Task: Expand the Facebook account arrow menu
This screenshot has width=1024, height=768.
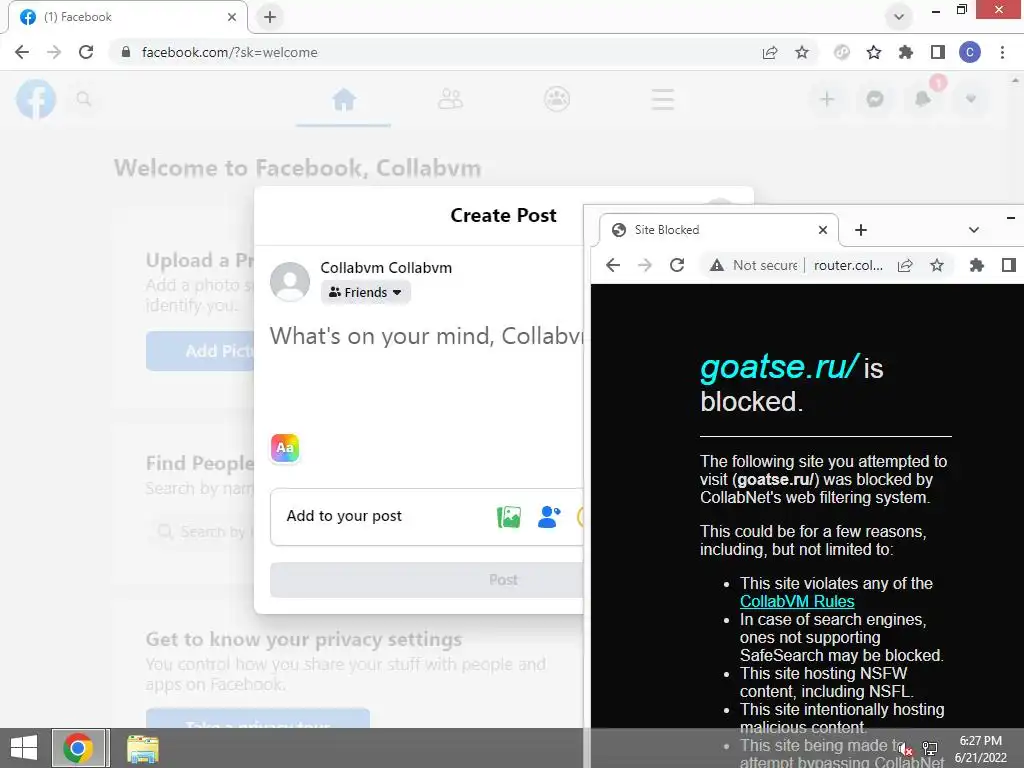Action: coord(971,99)
